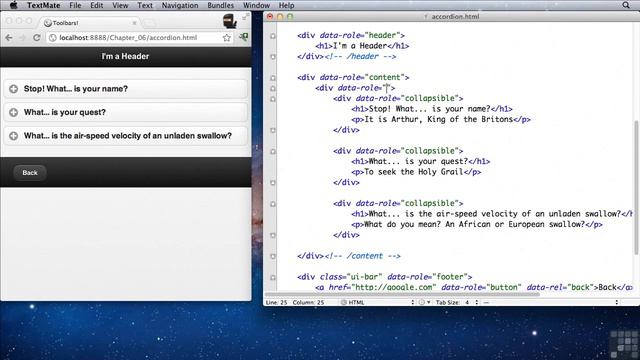Open the bundle gear menu in status bar
Image resolution: width=640 pixels, height=360 pixels.
click(424, 302)
